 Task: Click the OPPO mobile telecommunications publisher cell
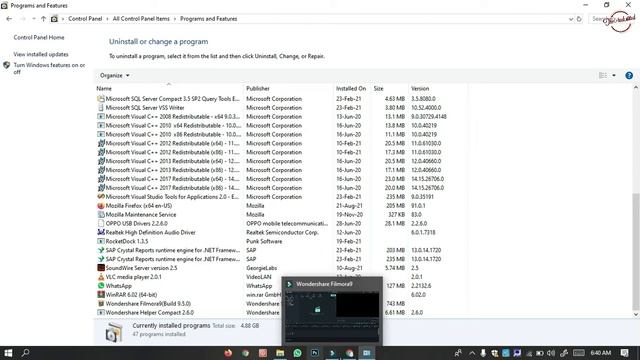(x=287, y=223)
